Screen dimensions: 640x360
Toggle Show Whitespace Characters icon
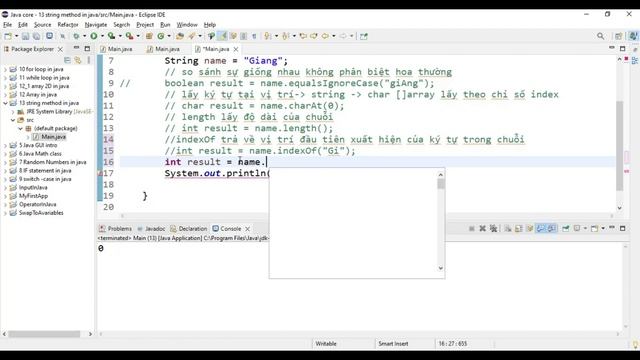(x=254, y=36)
